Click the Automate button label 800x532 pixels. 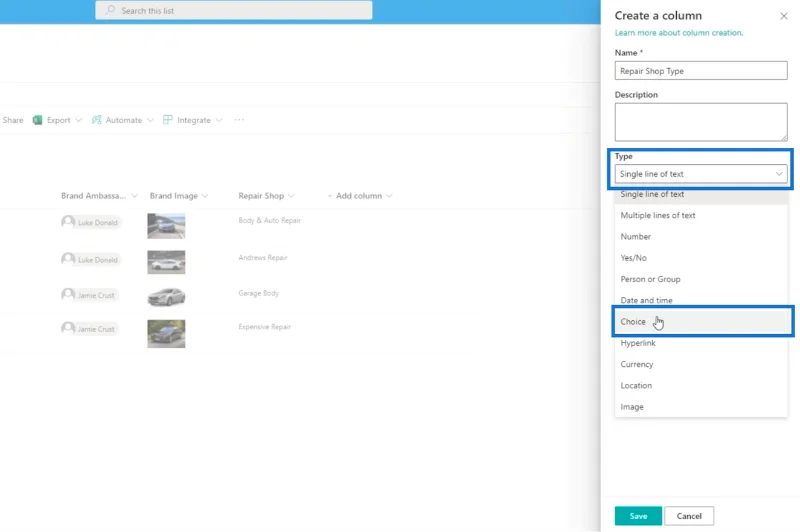[123, 120]
